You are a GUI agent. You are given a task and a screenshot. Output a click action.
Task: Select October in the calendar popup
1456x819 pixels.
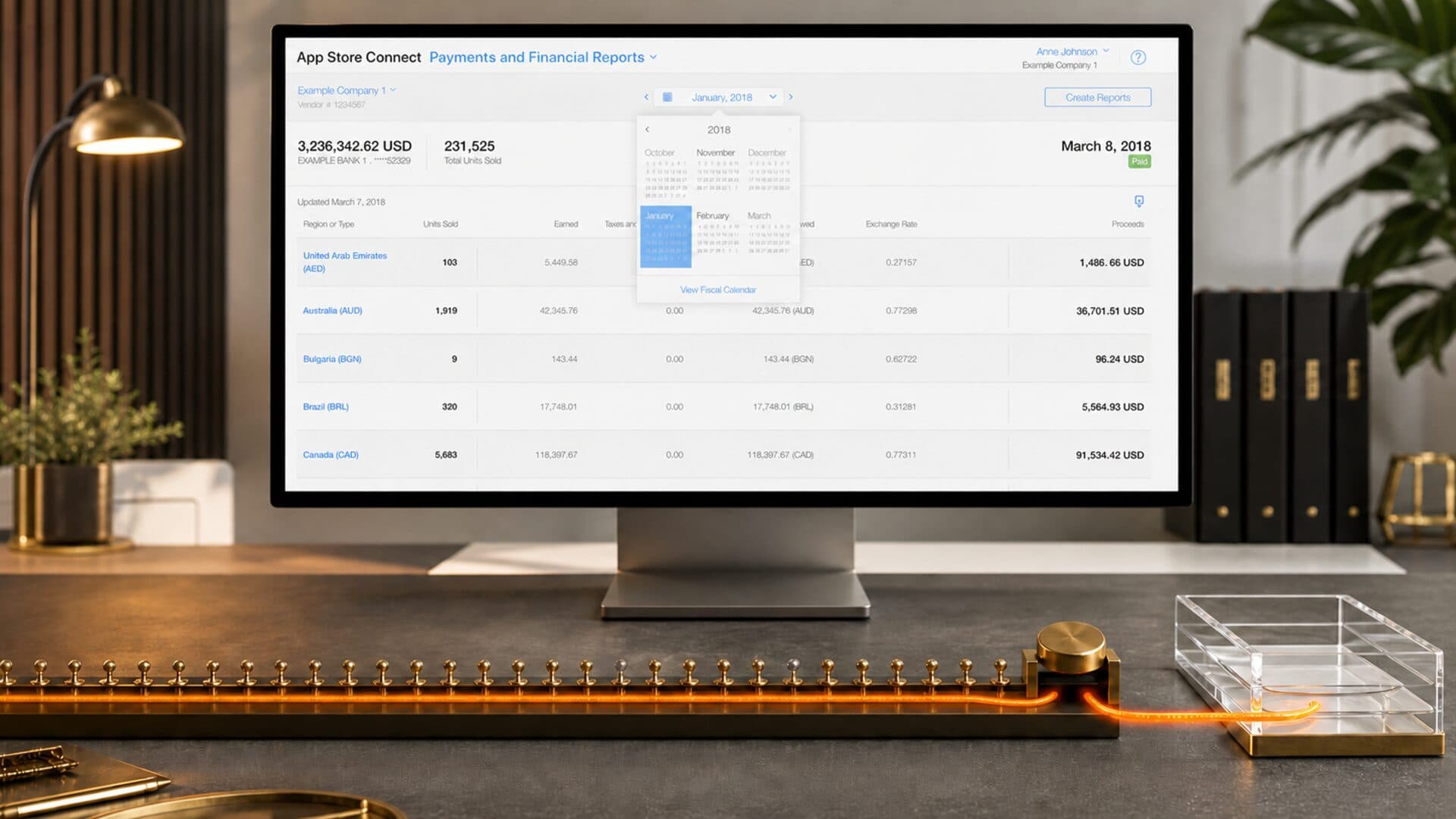(665, 174)
